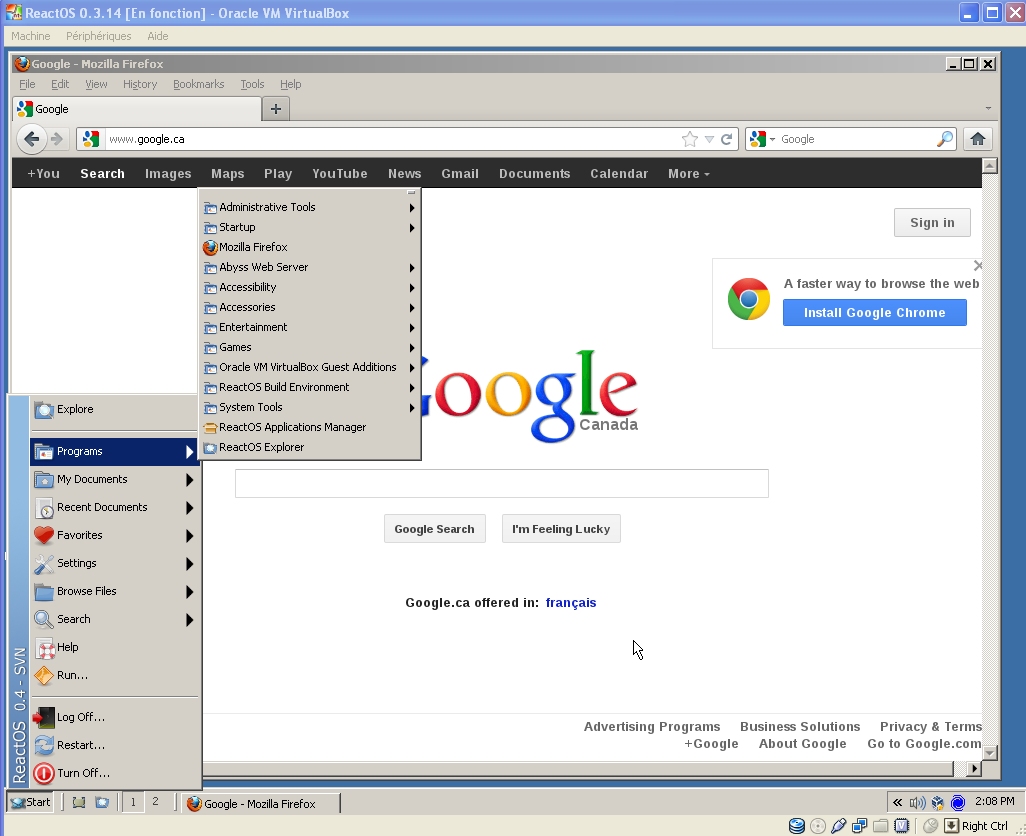Click the VirtualBox shared folders status icon
1026x836 pixels.
(880, 826)
